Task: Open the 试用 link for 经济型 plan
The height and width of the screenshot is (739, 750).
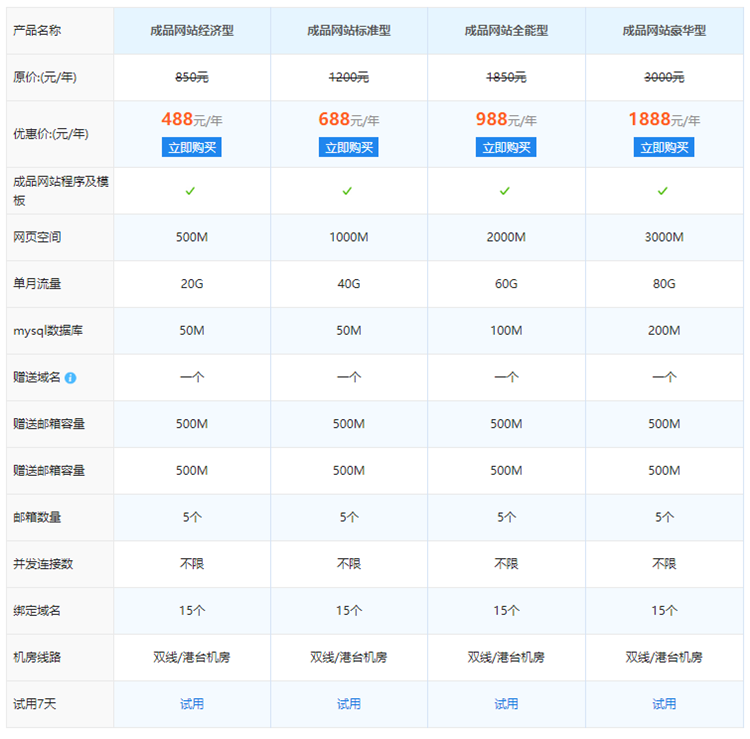Action: (191, 704)
